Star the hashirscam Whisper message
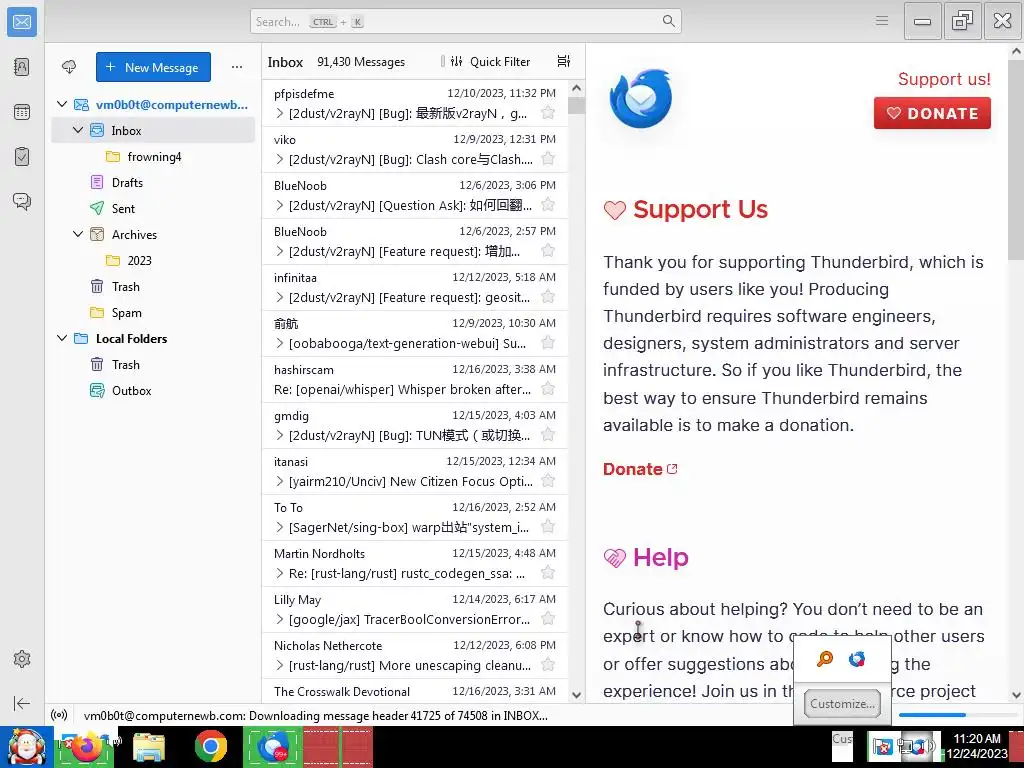1024x768 pixels. click(x=549, y=389)
